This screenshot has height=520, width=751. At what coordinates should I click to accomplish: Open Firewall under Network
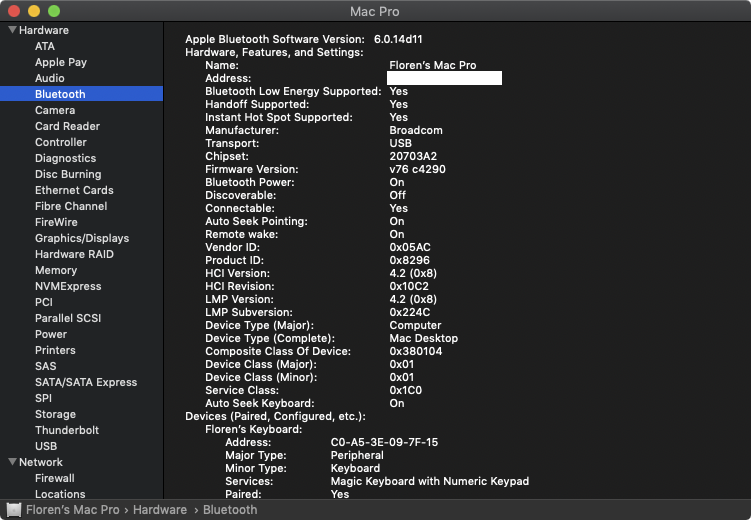pos(55,478)
